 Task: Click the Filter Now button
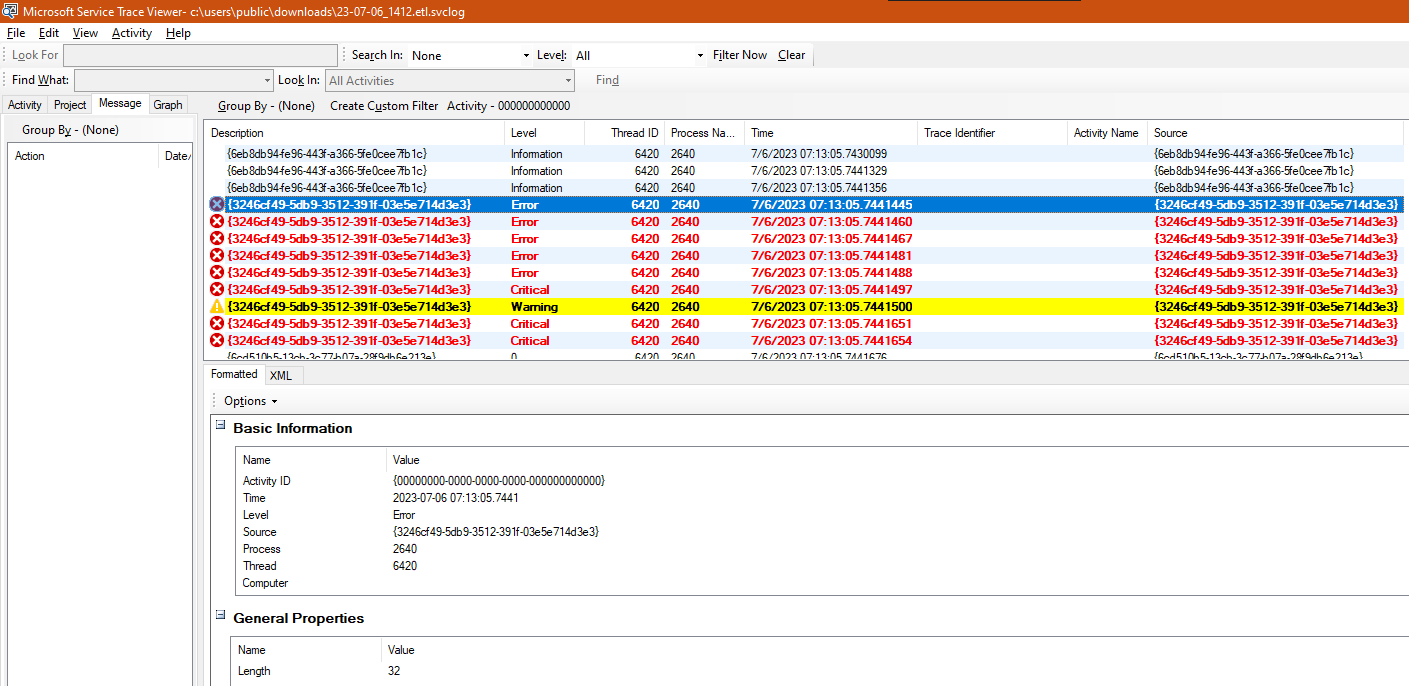point(740,55)
